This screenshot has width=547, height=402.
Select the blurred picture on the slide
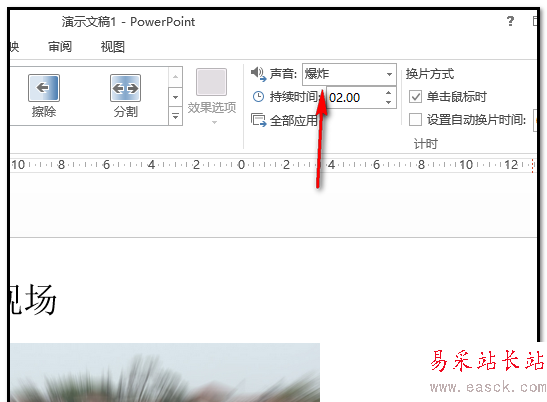tap(165, 372)
